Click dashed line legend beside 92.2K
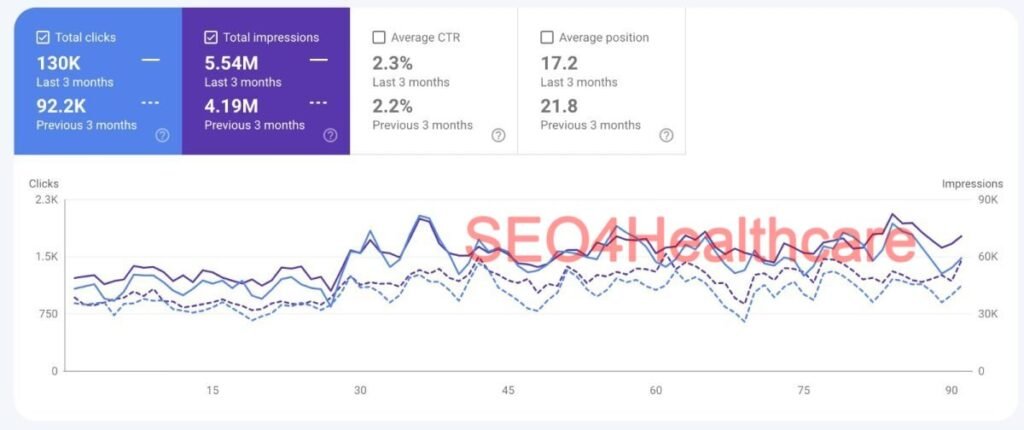1024x430 pixels. coord(150,103)
